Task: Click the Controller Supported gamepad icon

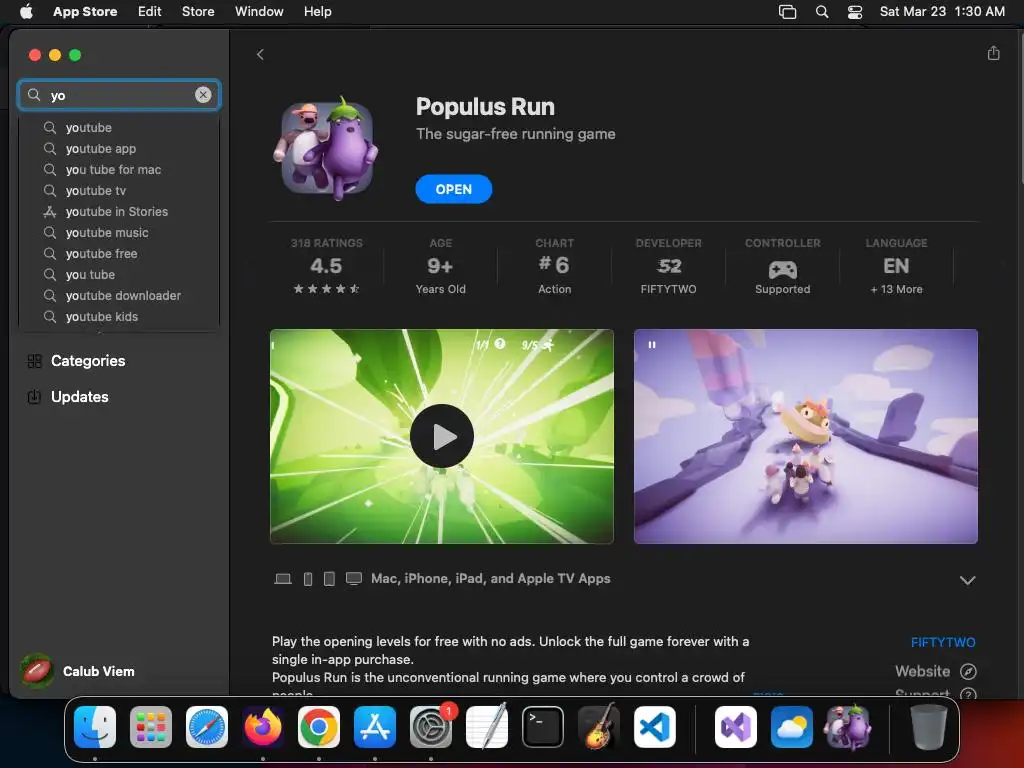Action: coord(782,270)
